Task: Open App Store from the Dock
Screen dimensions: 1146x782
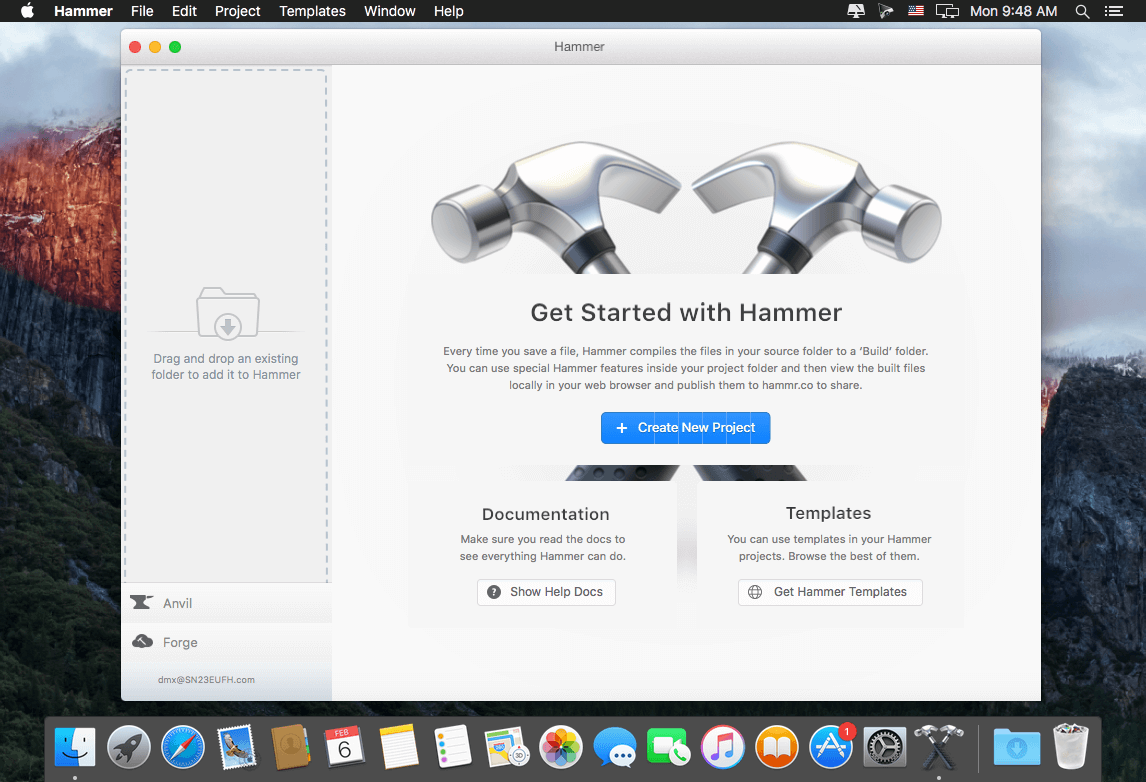Action: tap(830, 747)
